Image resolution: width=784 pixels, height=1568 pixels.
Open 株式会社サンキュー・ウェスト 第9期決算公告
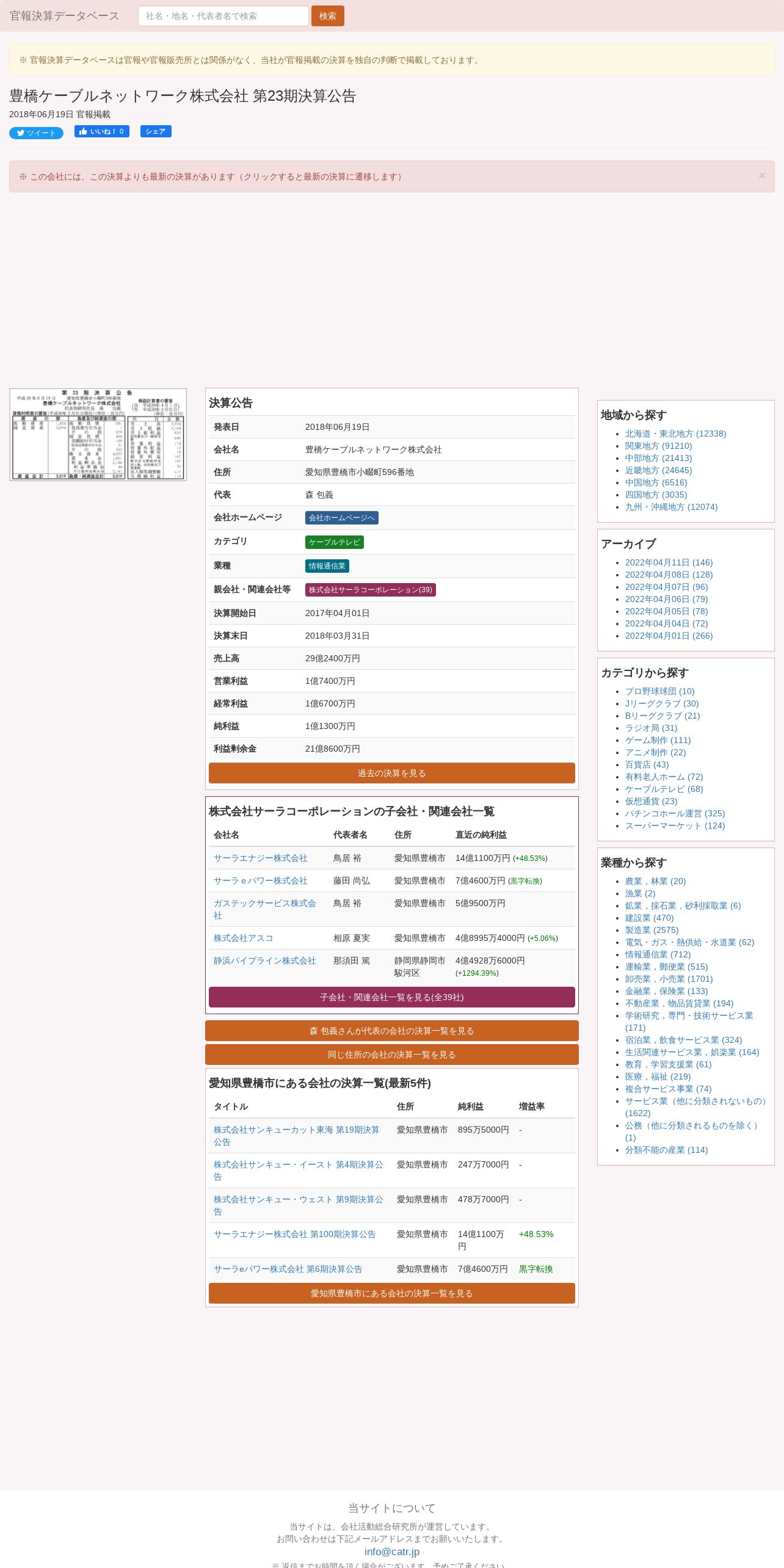click(x=299, y=1205)
